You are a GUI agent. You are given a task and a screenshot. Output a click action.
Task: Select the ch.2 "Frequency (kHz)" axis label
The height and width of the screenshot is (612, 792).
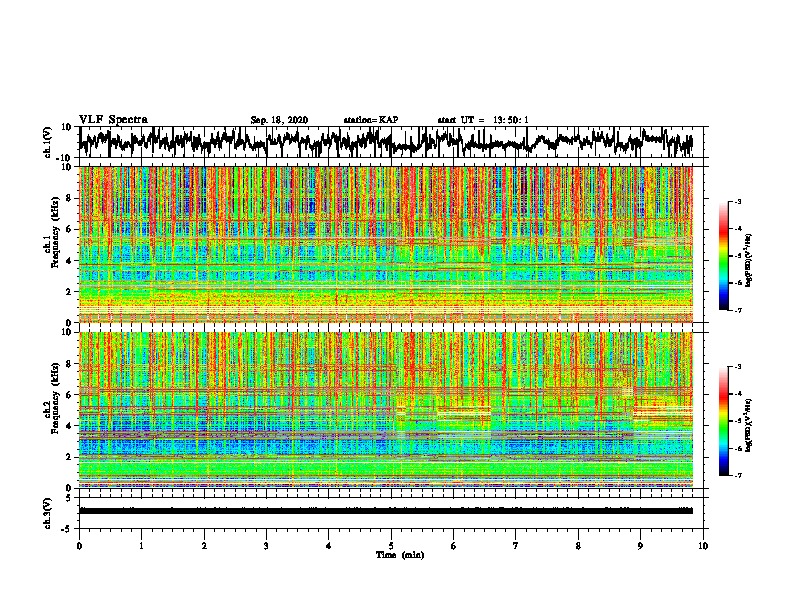tap(56, 398)
